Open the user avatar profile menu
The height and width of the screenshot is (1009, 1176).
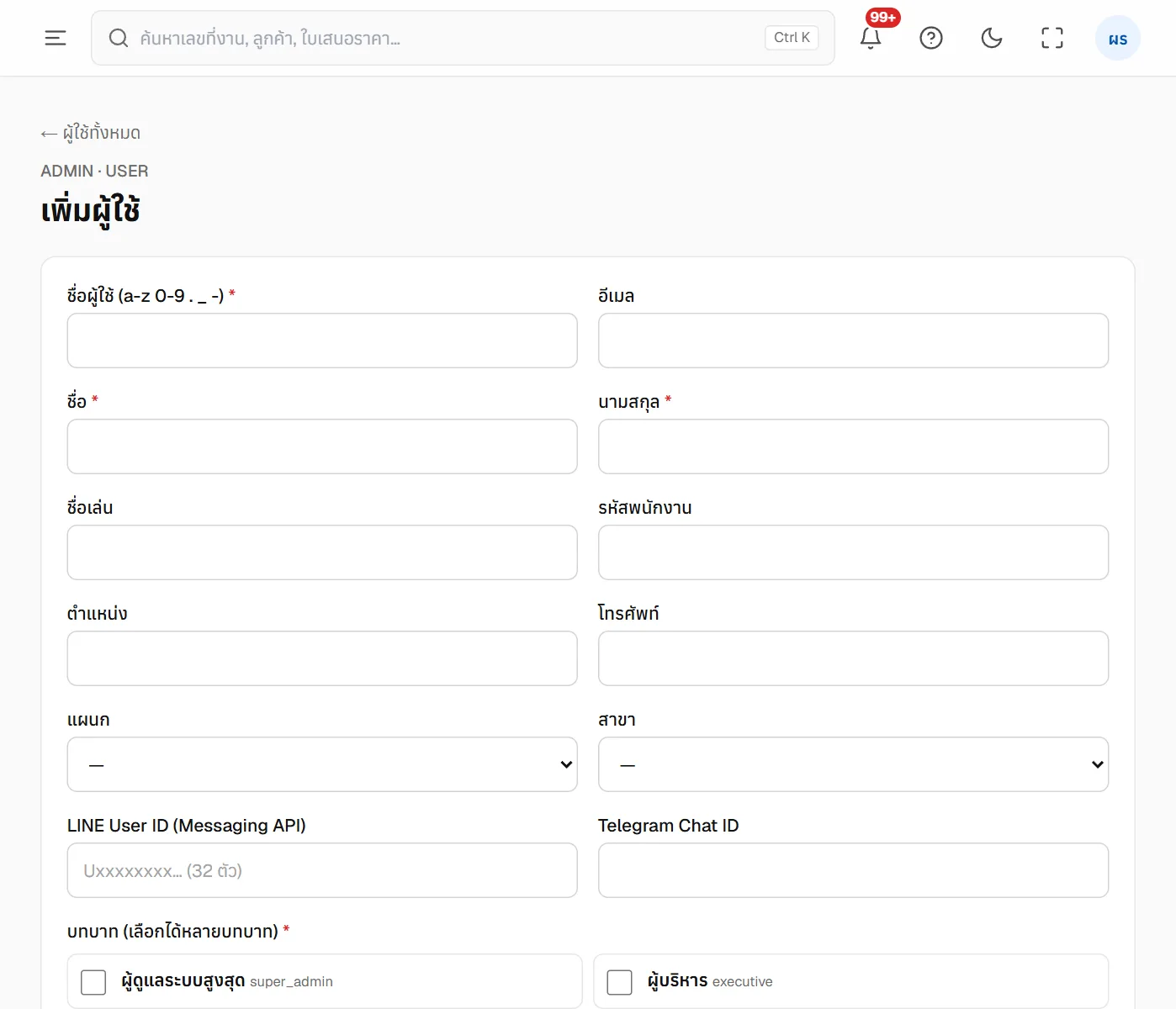(x=1118, y=39)
